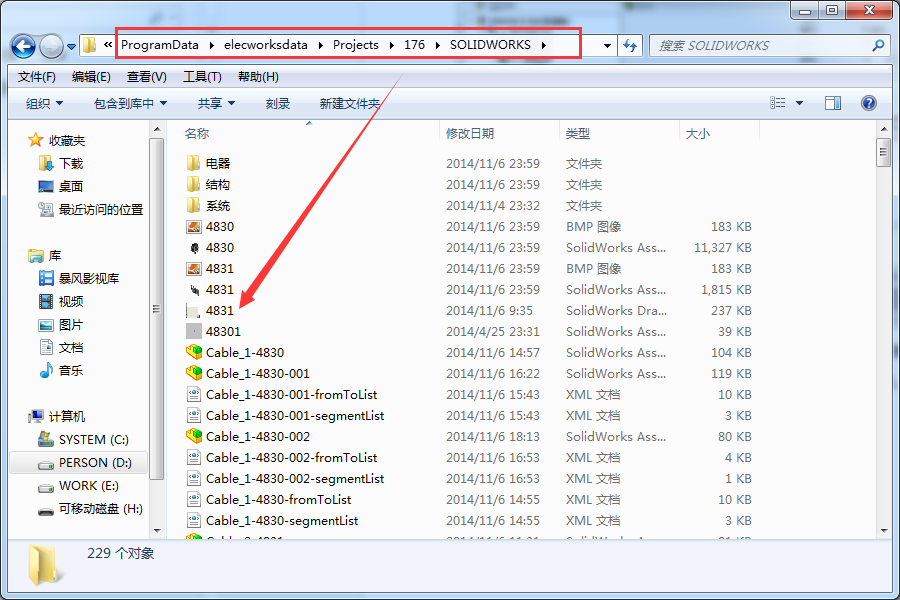Open the 编辑(E) menu
900x600 pixels.
[91, 77]
